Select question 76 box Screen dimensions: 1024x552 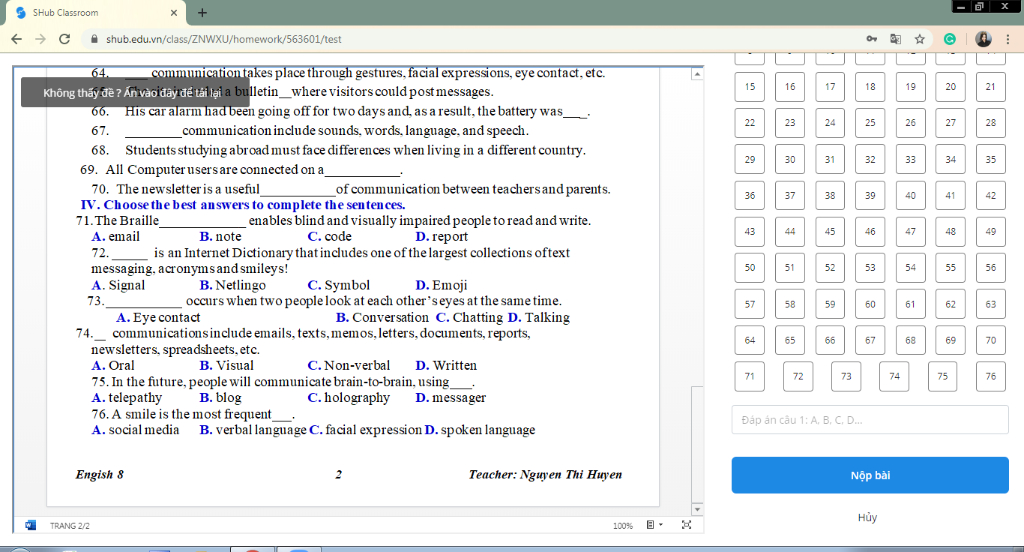click(991, 376)
